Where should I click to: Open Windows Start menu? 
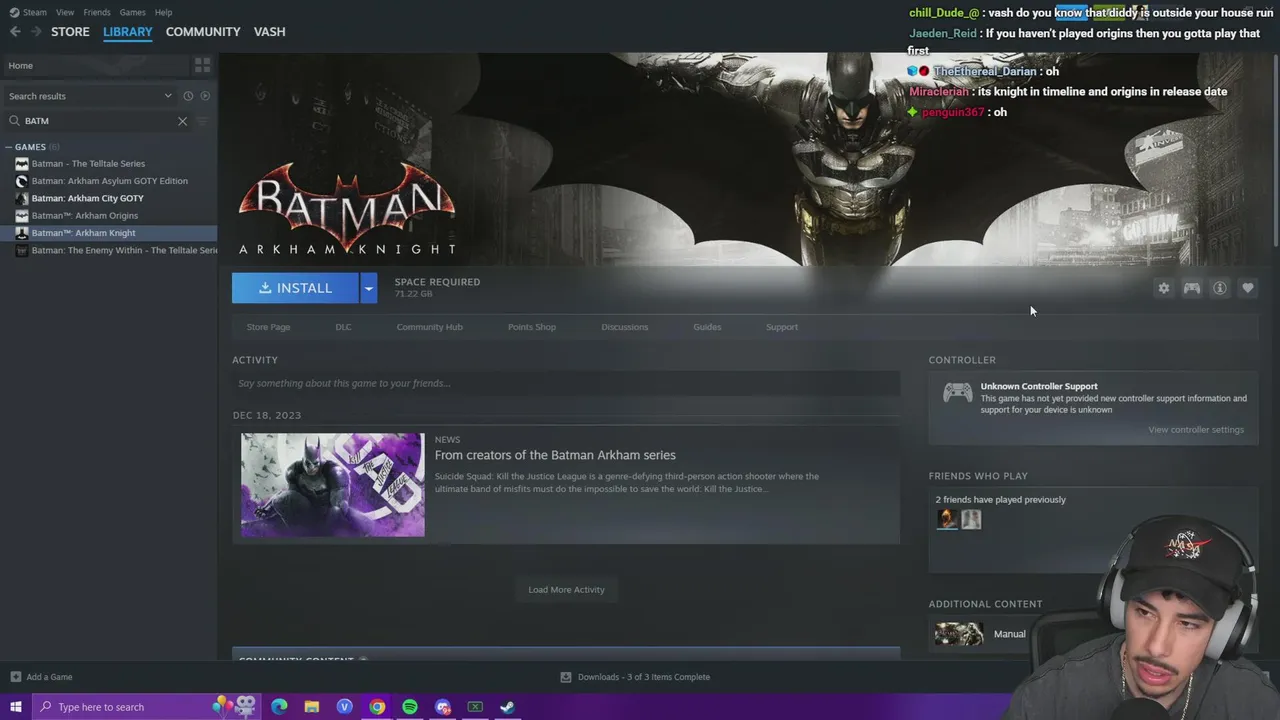15,707
